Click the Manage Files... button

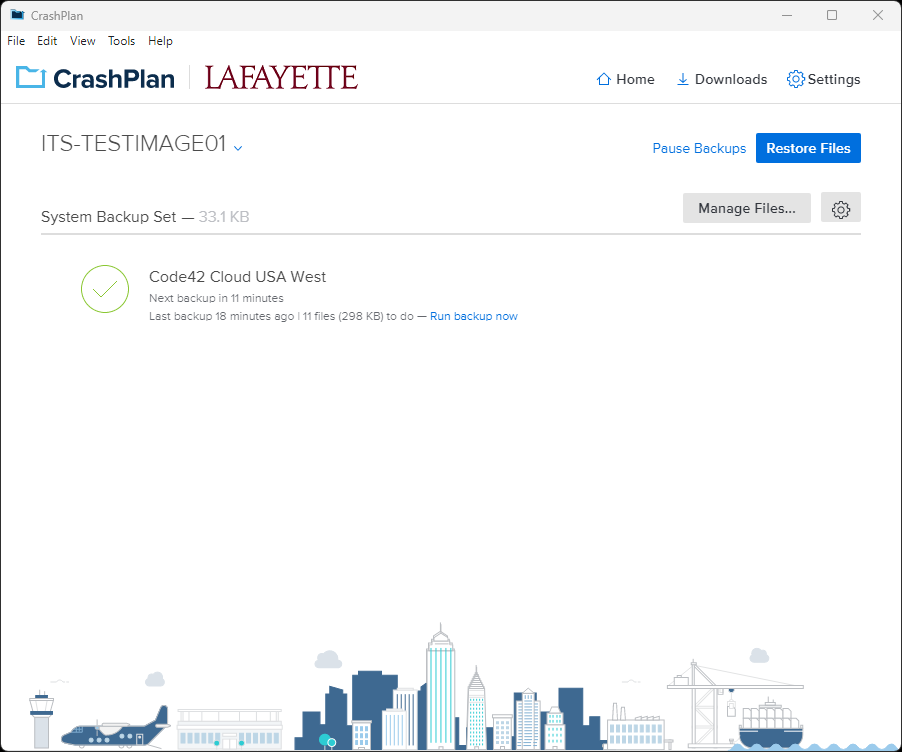[x=746, y=208]
